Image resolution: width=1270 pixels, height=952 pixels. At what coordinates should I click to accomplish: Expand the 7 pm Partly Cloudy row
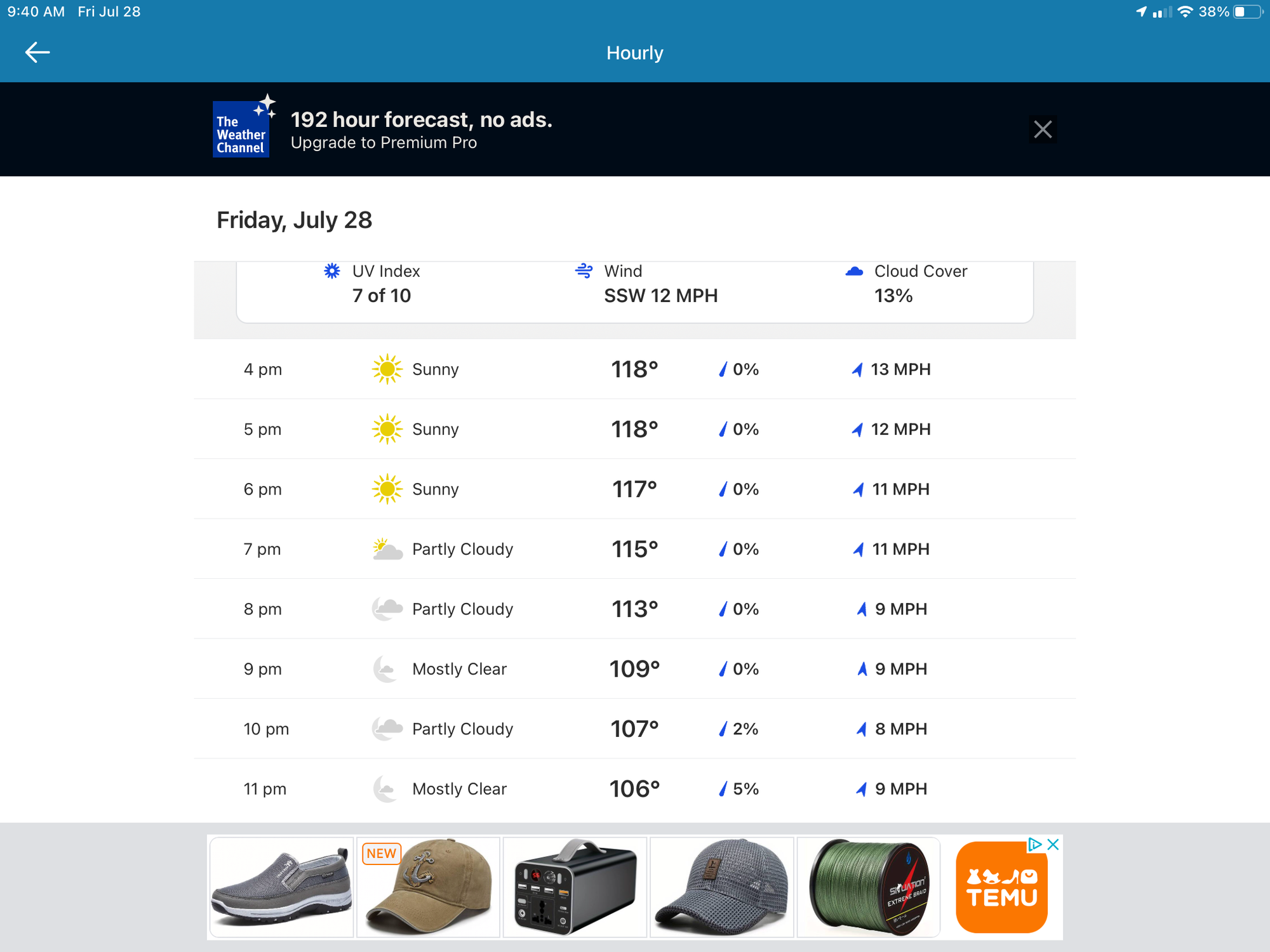coord(634,549)
